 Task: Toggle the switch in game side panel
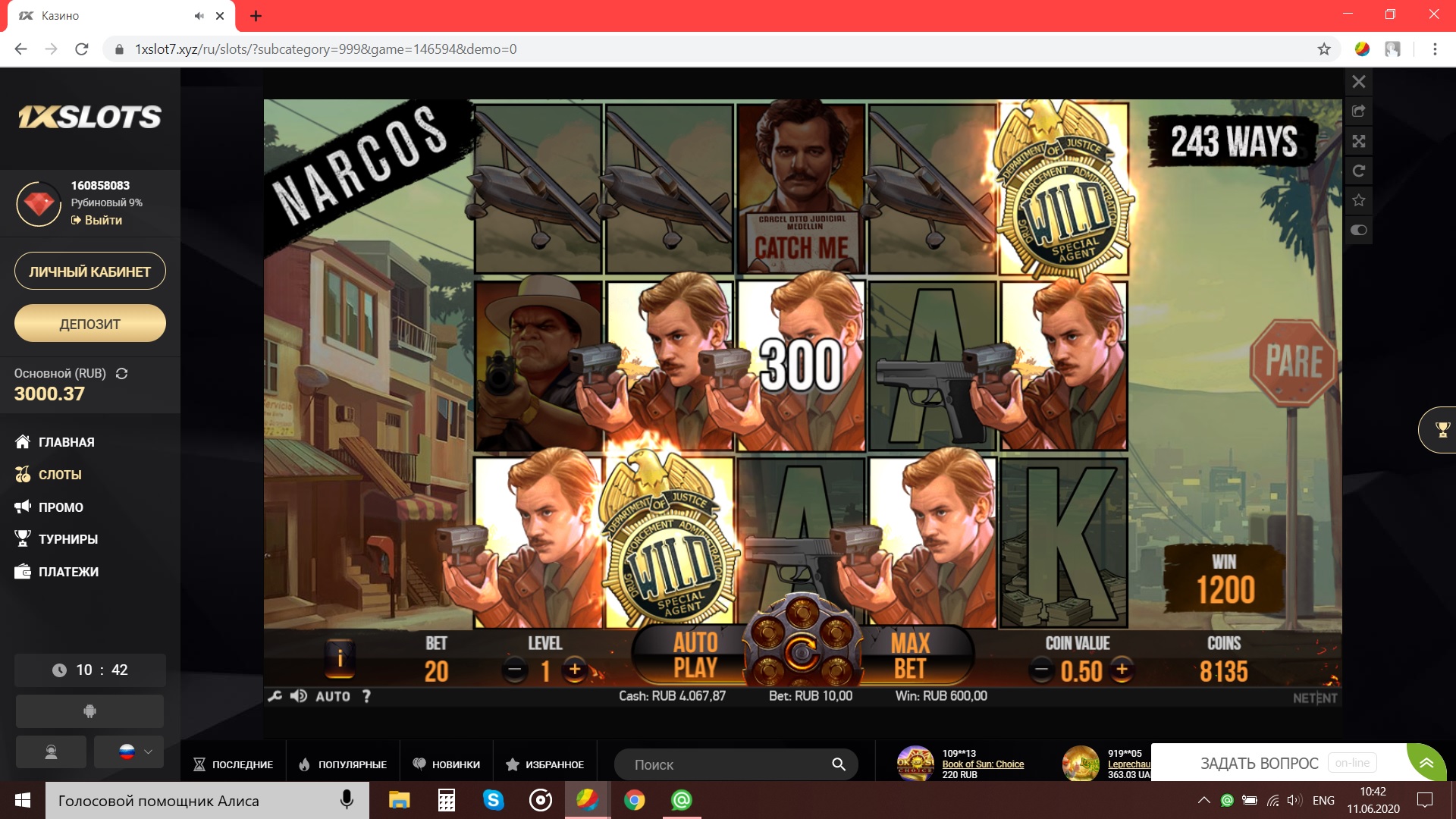(x=1359, y=230)
